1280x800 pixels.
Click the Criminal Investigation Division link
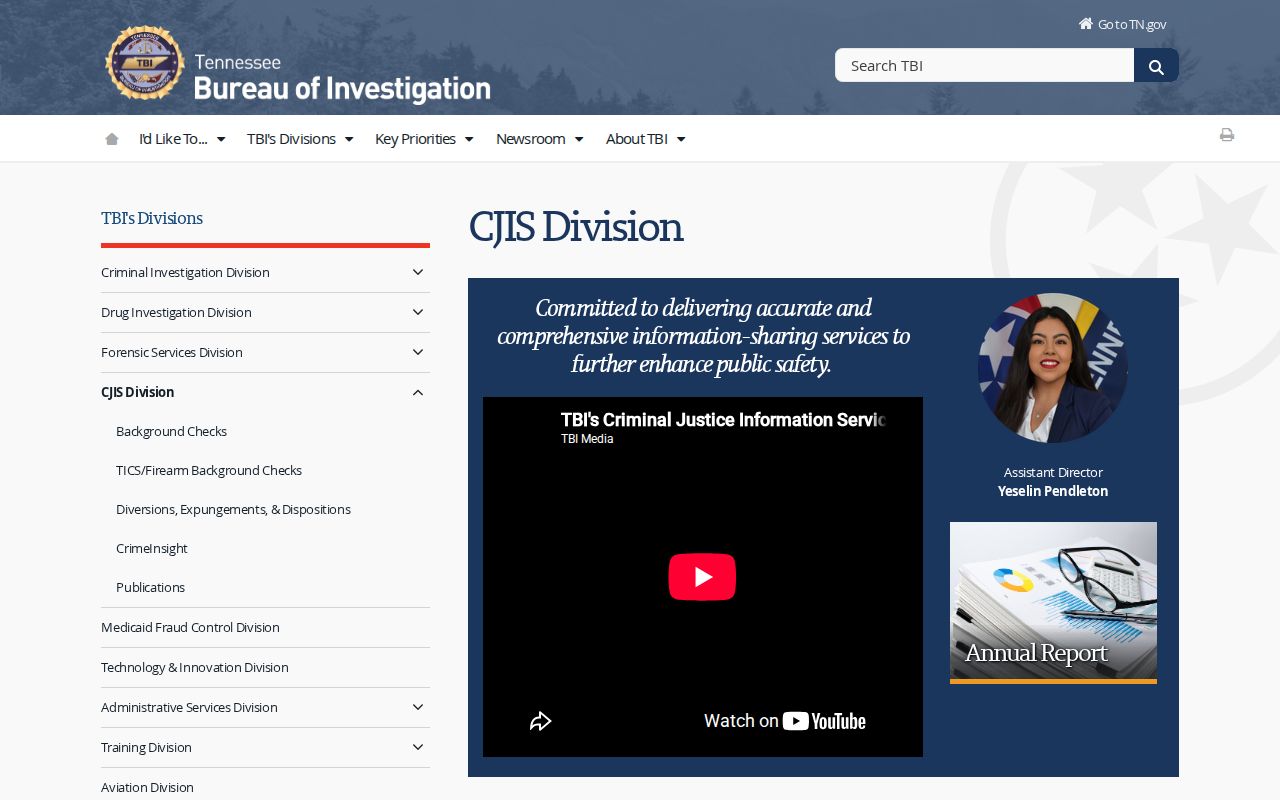coord(185,272)
